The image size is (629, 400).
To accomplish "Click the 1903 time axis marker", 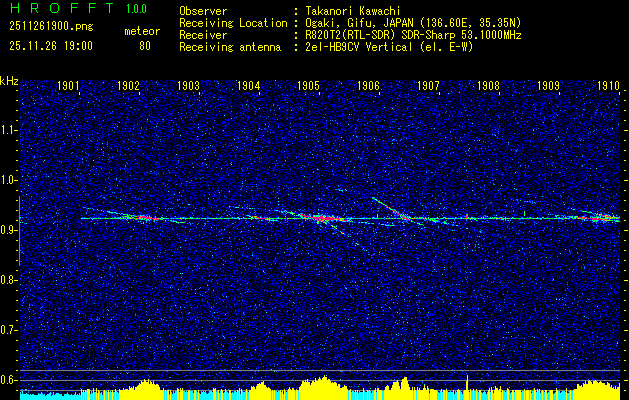I will (x=188, y=85).
